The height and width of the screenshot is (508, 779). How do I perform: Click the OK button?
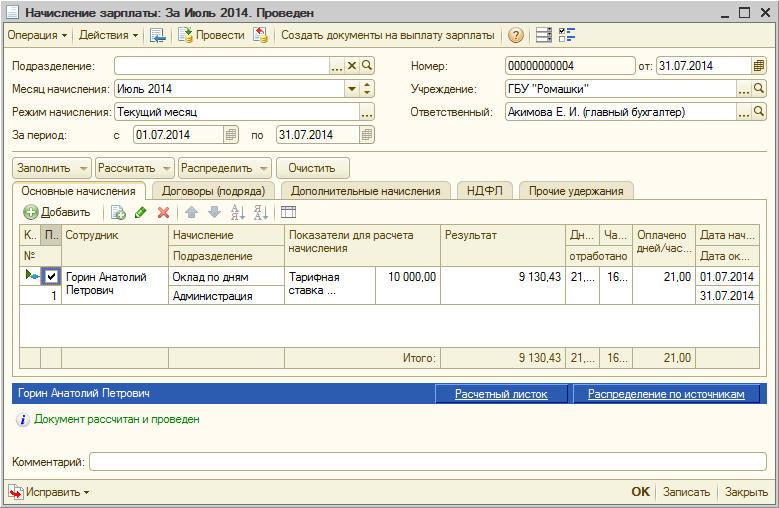(640, 492)
